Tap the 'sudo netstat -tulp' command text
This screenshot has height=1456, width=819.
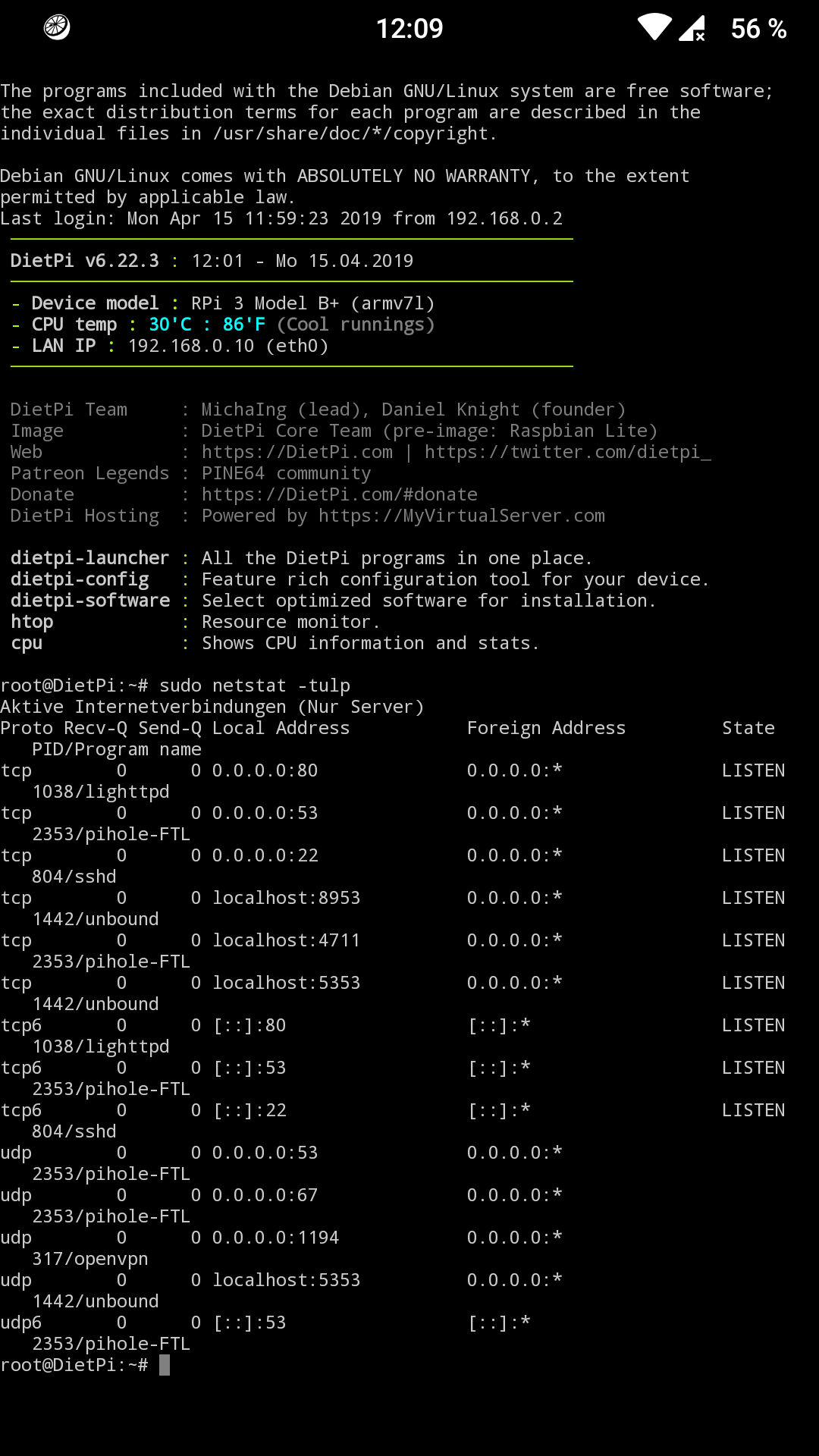[255, 686]
